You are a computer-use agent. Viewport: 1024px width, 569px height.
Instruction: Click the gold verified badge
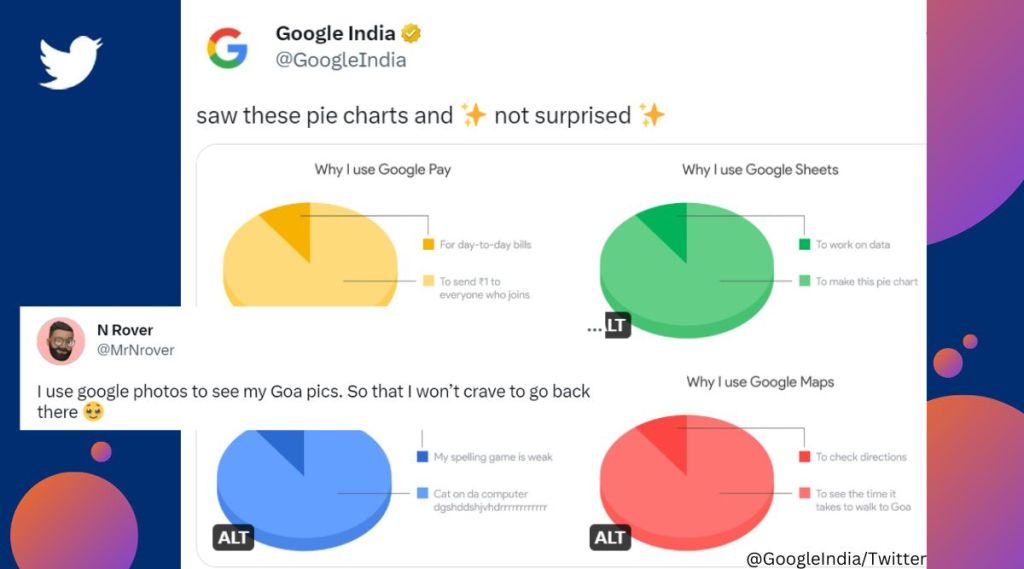point(411,33)
